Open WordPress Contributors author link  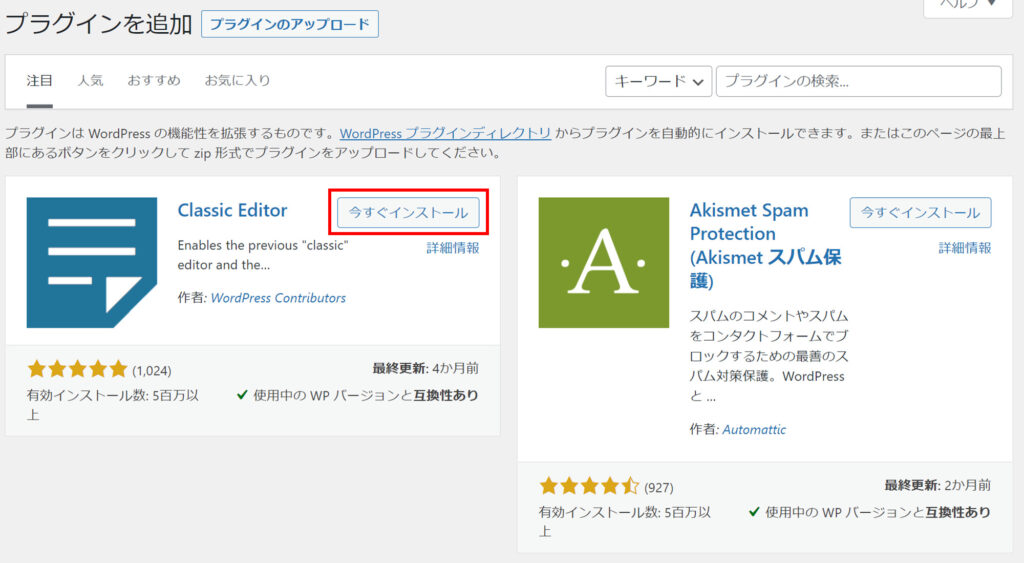pos(278,298)
